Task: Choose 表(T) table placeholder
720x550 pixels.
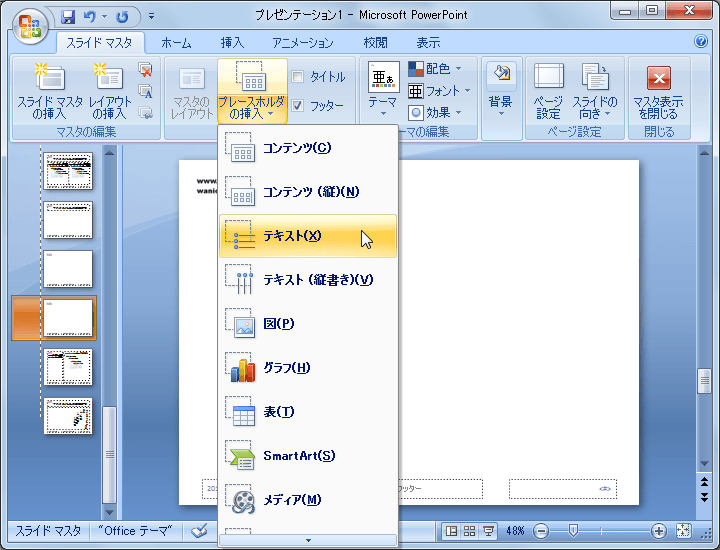Action: (308, 412)
